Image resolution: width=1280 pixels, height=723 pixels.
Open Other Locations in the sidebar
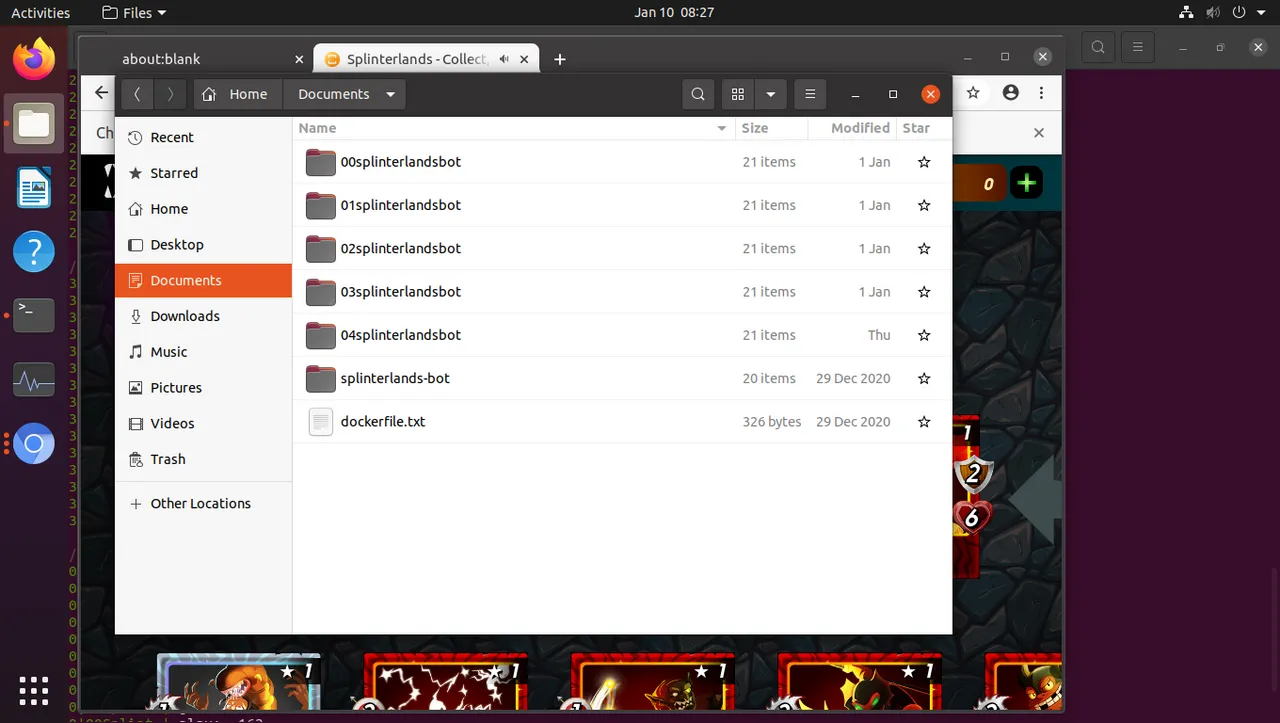point(203,504)
